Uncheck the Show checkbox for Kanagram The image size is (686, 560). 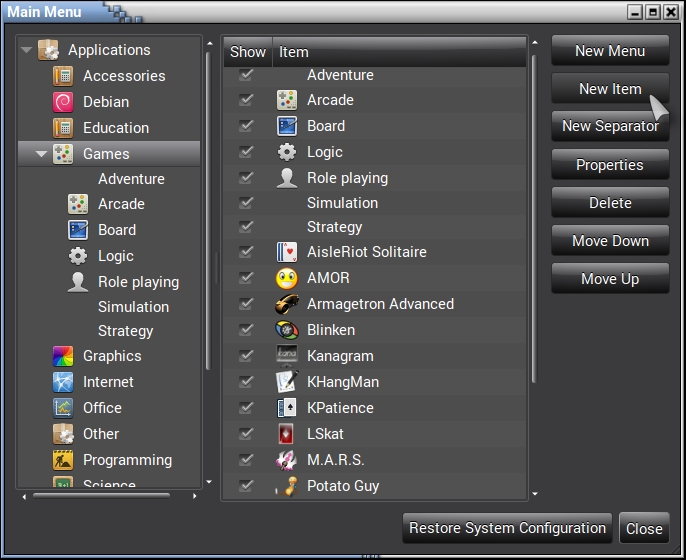click(x=246, y=356)
